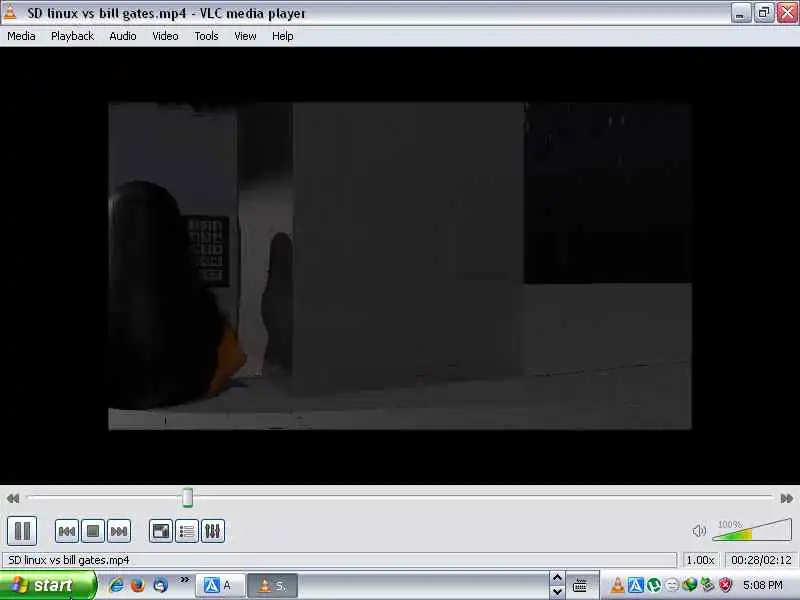Speed up with the fast-forward arrows icon
This screenshot has height=600, width=800.
[787, 498]
